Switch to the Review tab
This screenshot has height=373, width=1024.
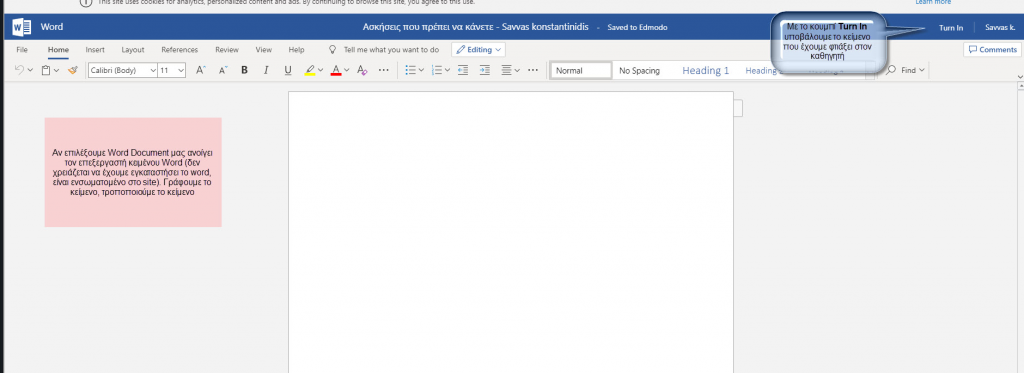coord(227,50)
